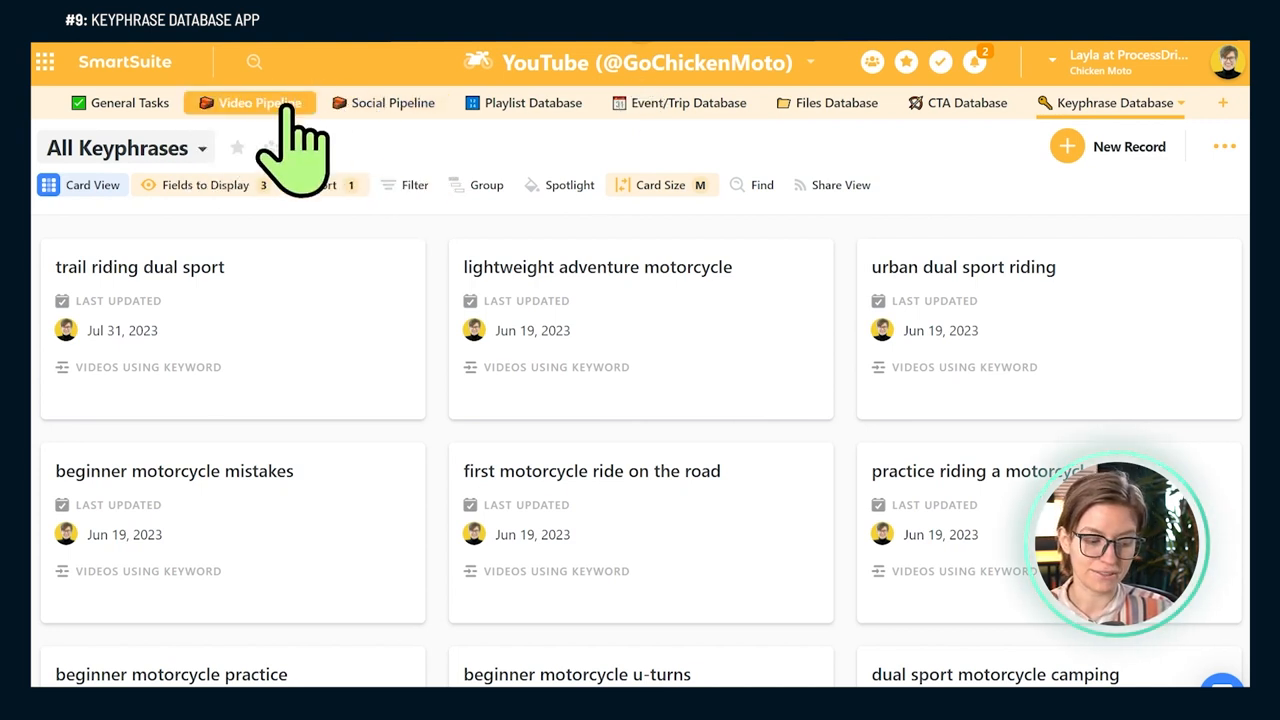This screenshot has width=1280, height=720.
Task: Switch to the Social Pipeline tab
Action: (383, 103)
